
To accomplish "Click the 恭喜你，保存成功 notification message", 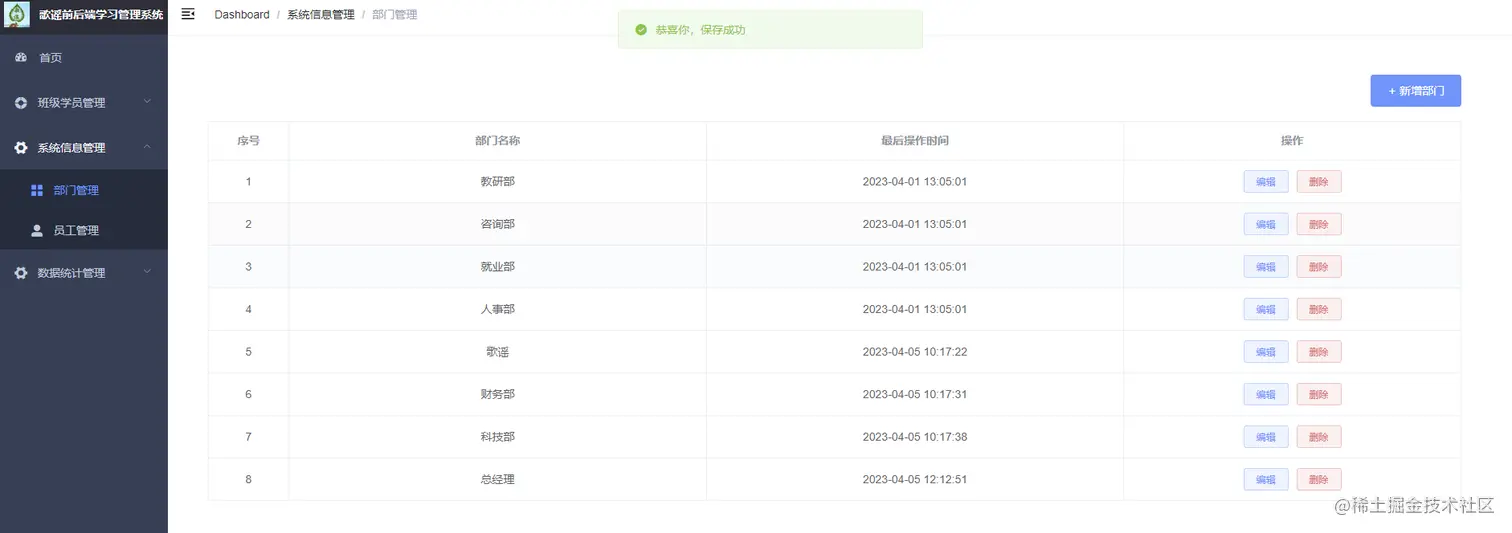I will [700, 30].
